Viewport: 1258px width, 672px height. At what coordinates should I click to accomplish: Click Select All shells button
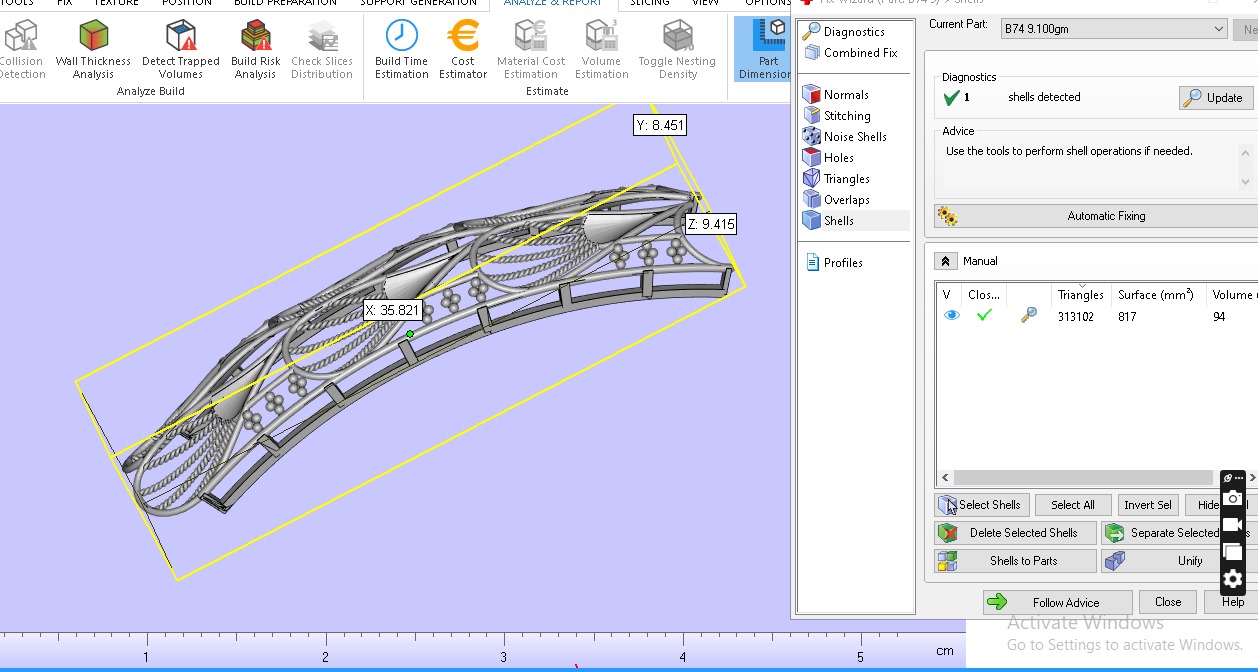1073,505
